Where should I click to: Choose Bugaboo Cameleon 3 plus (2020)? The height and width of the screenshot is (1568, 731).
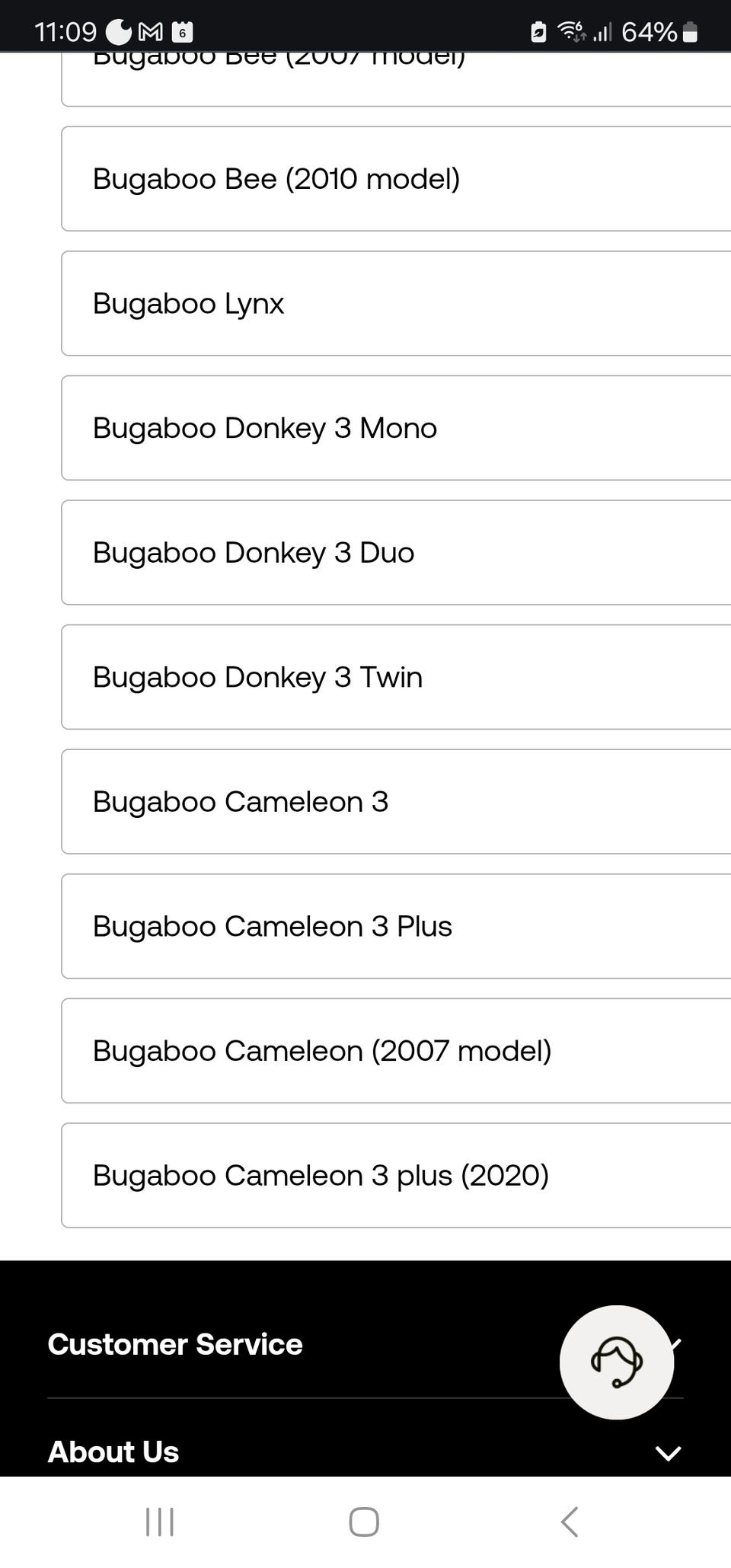(x=396, y=1175)
